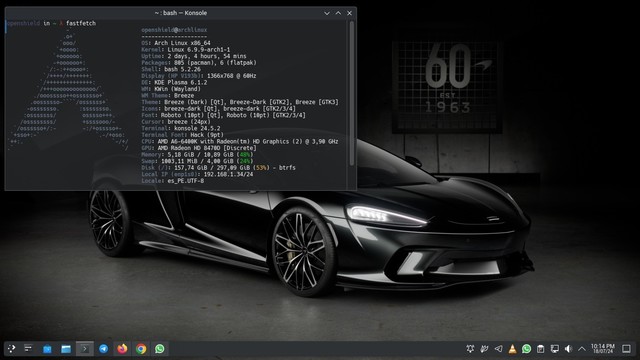The height and width of the screenshot is (360, 640).
Task: Launch Firefox from the taskbar
Action: (x=122, y=349)
